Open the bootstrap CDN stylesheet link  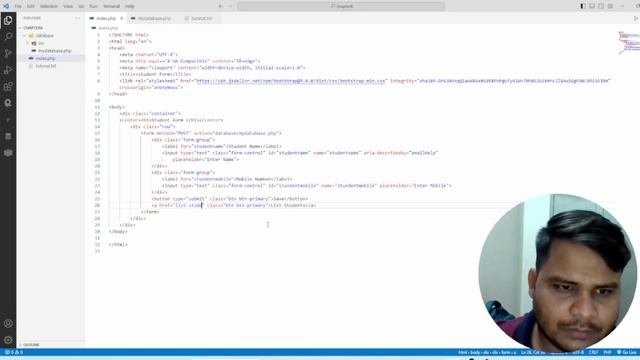point(291,81)
